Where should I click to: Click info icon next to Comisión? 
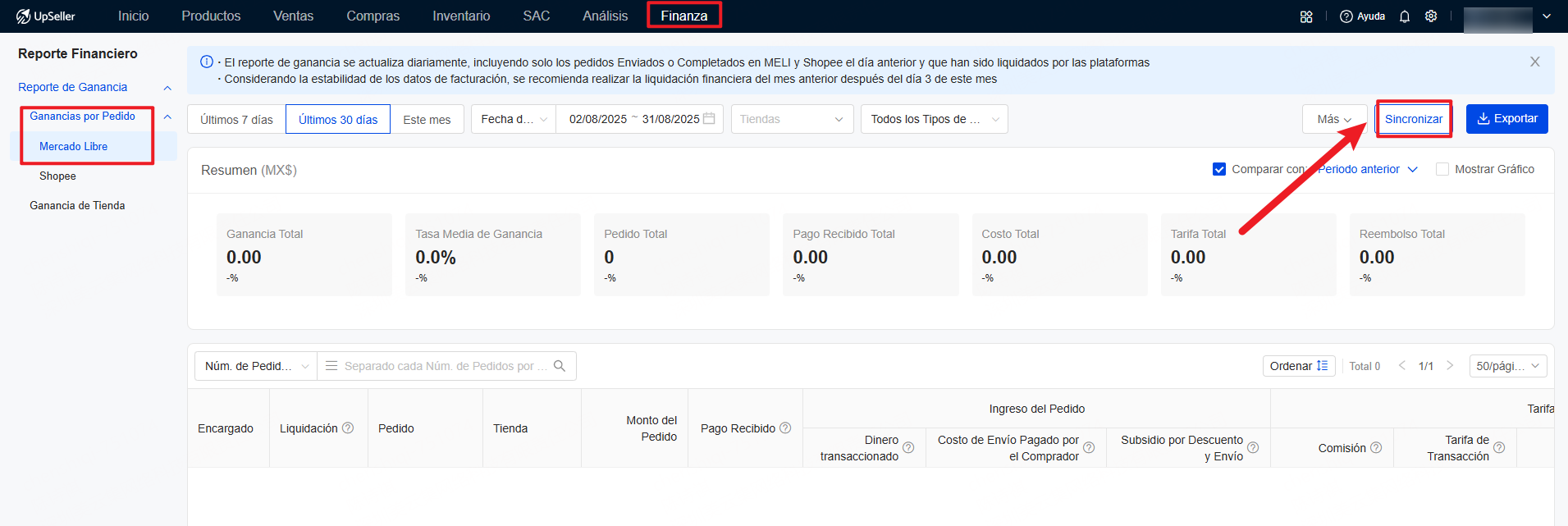point(1376,448)
